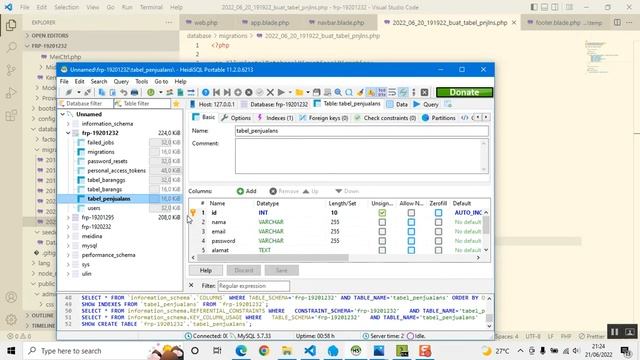
Task: Click the cancel editing X toolbar icon
Action: click(270, 93)
